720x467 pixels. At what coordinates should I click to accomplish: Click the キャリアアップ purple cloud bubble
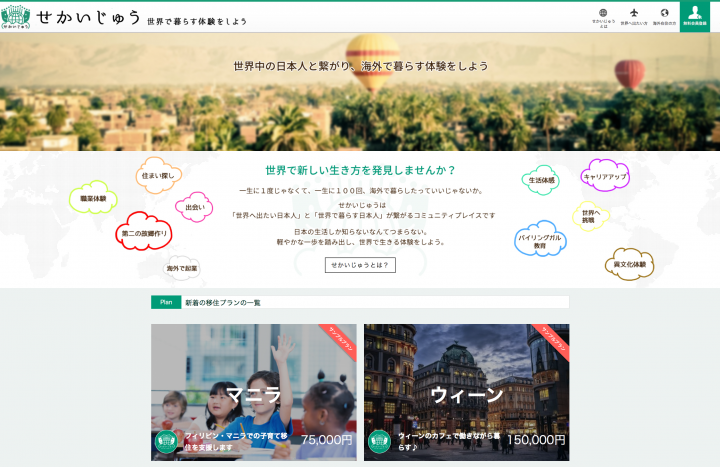605,176
